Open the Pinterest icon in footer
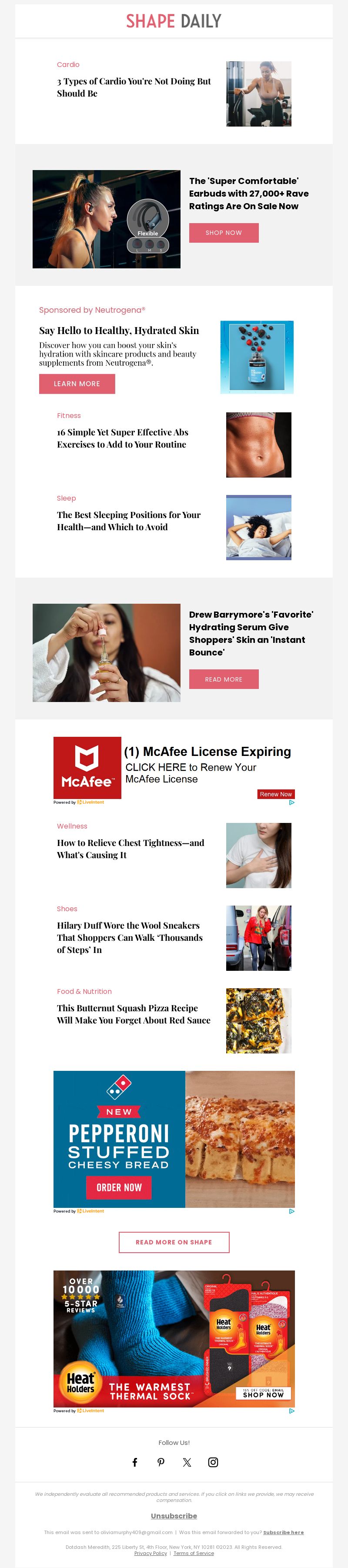348x1568 pixels. click(161, 1462)
